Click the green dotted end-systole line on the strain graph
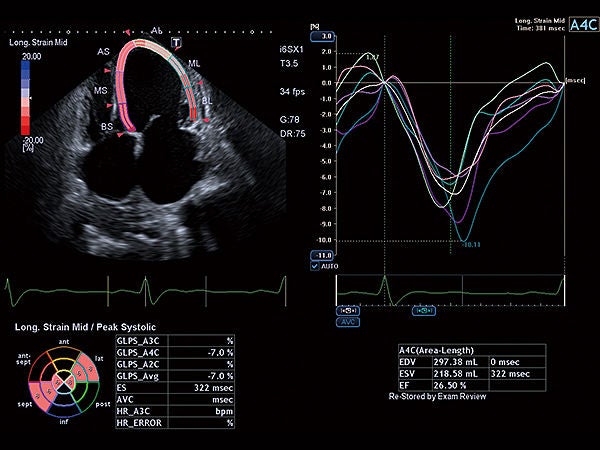Viewport: 600px width, 450px height. point(451,145)
